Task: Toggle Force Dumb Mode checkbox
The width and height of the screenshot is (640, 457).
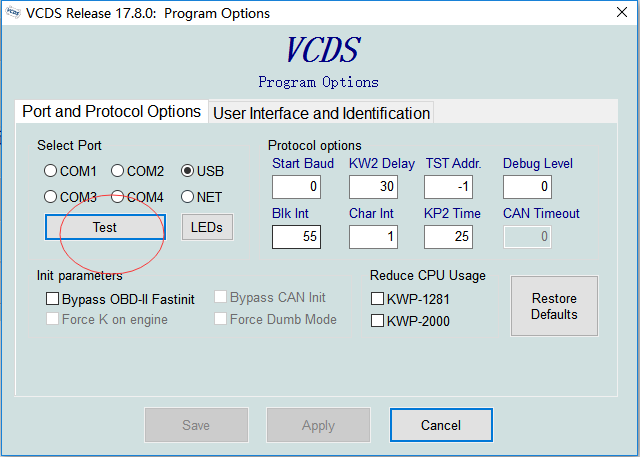Action: (x=220, y=319)
